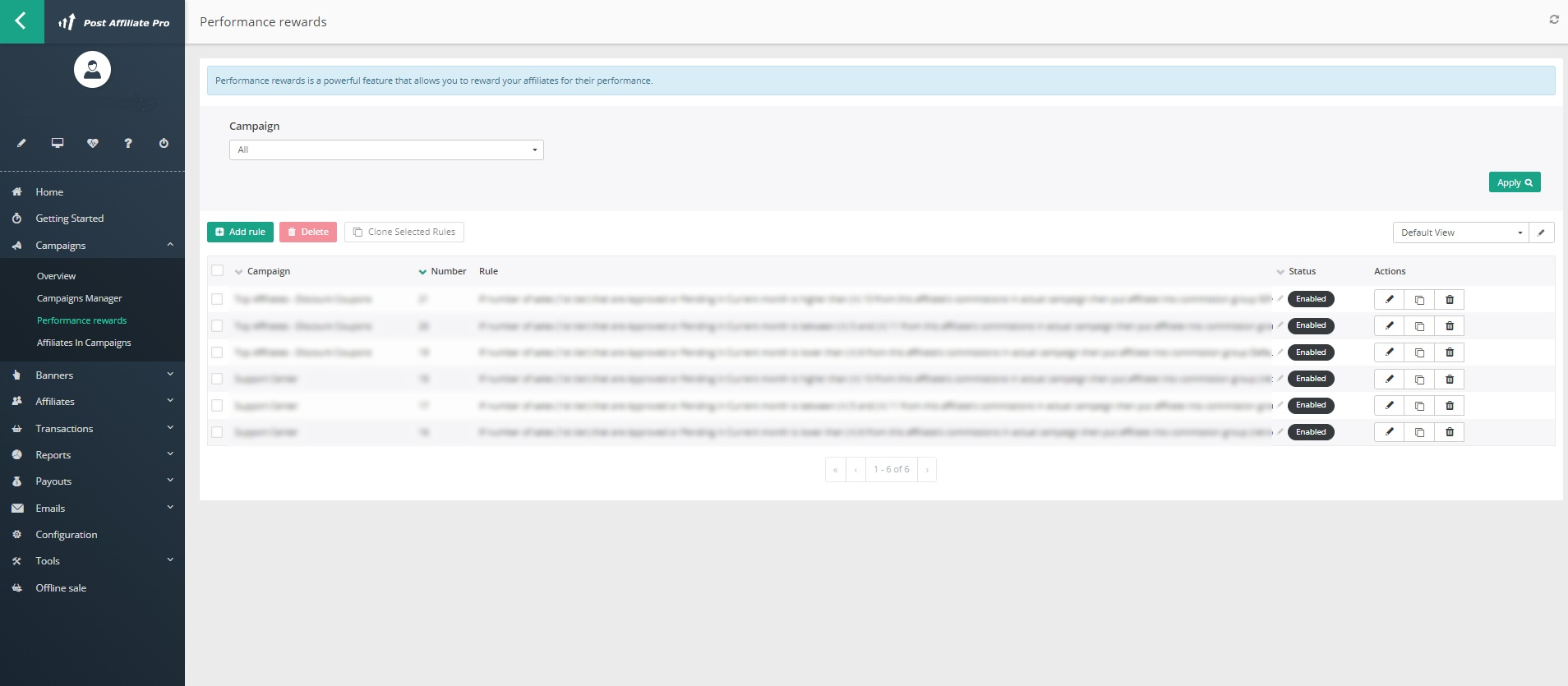This screenshot has height=686, width=1568.
Task: Click the refresh icon at top right
Action: point(1553,20)
